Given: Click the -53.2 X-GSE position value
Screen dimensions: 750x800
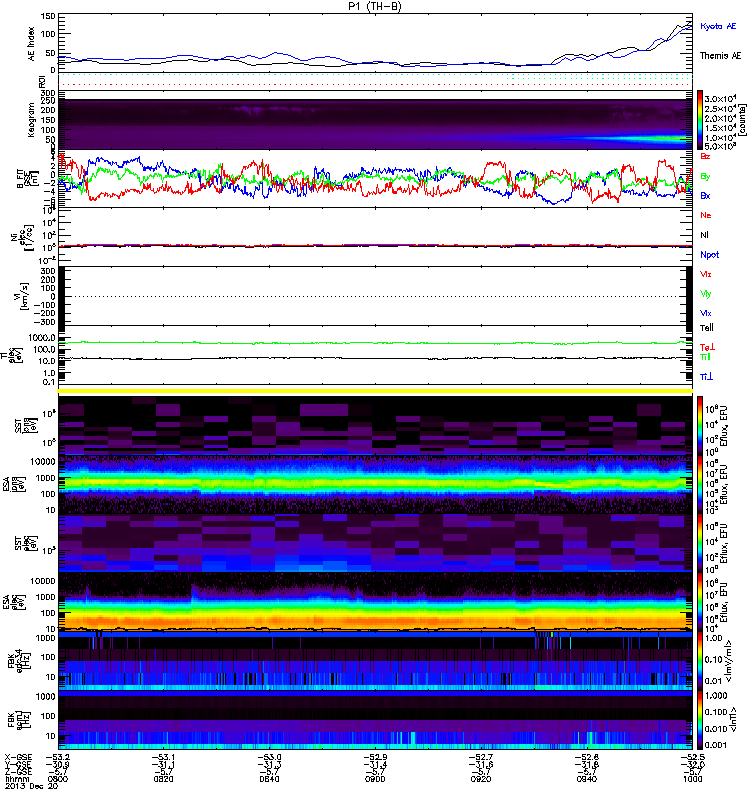Looking at the screenshot, I should 58,757.
